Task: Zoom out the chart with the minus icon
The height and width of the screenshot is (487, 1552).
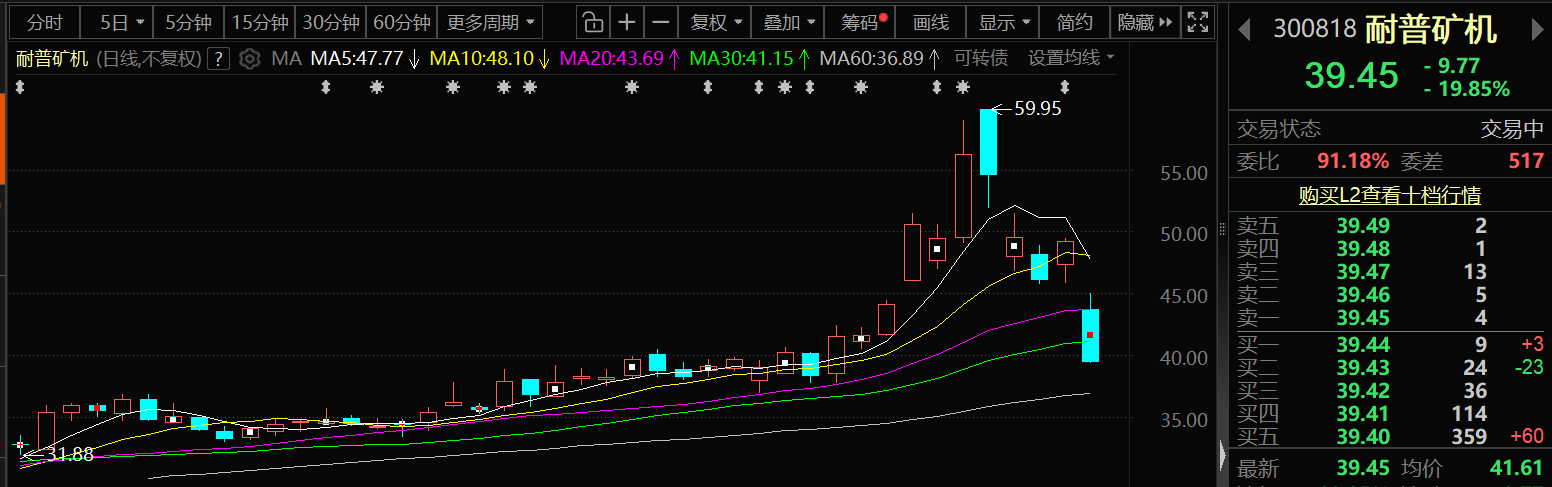Action: coord(660,22)
